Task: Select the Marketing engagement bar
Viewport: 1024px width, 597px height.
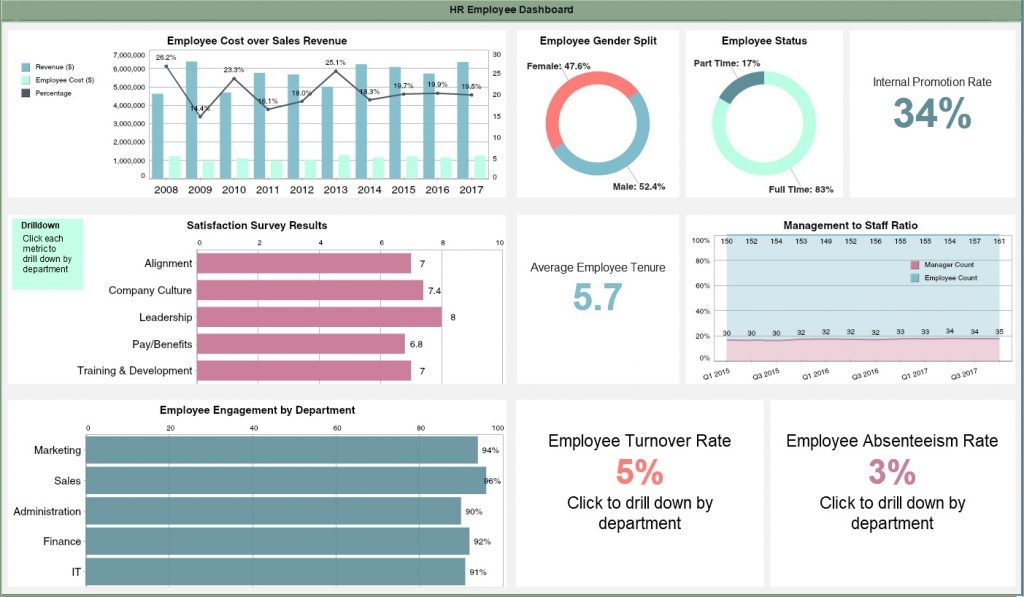Action: [x=282, y=450]
